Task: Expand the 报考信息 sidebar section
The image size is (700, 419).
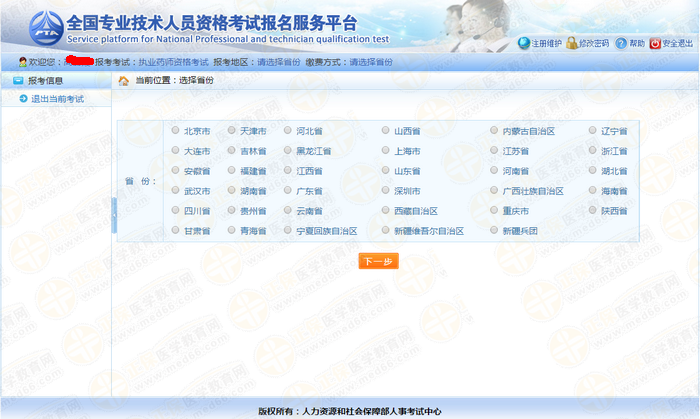Action: click(46, 80)
